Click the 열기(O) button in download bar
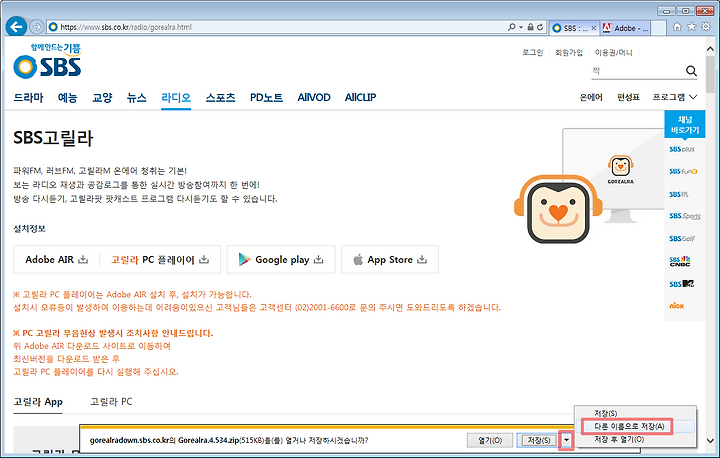The height and width of the screenshot is (458, 720). [490, 440]
